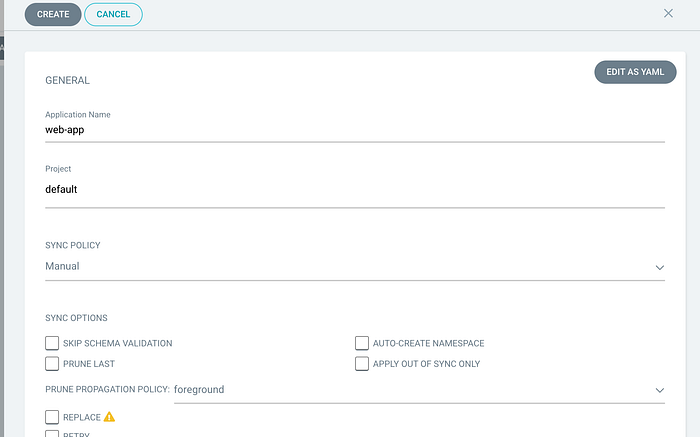The image size is (700, 437).
Task: Click the Project field showing default
Action: (x=355, y=189)
